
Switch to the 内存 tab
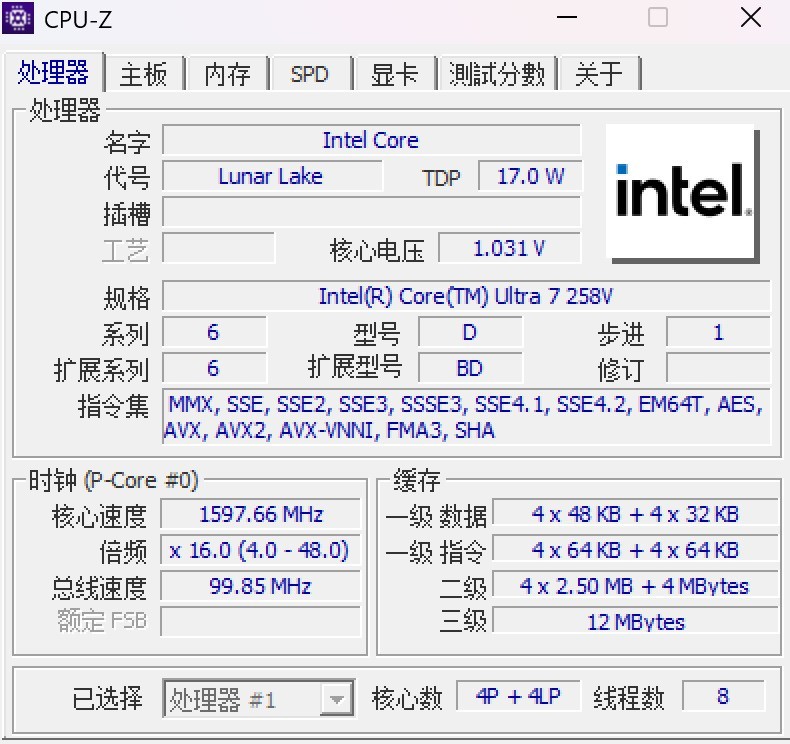(x=227, y=75)
